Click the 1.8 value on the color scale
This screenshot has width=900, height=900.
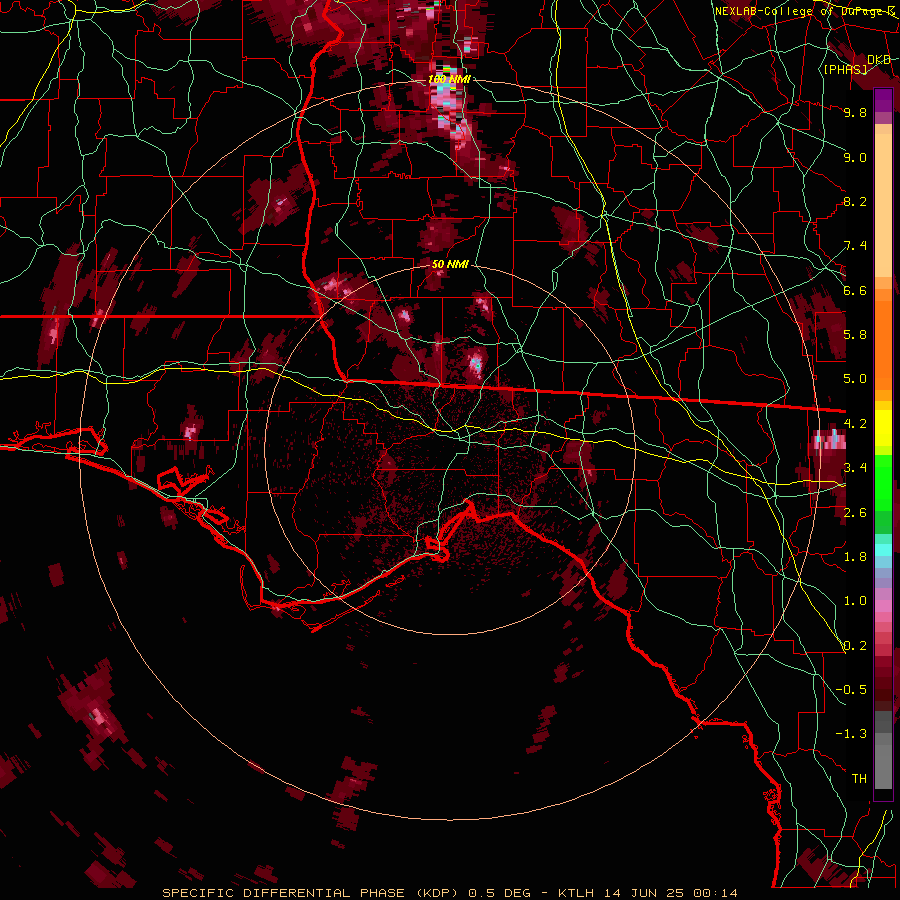[x=855, y=557]
